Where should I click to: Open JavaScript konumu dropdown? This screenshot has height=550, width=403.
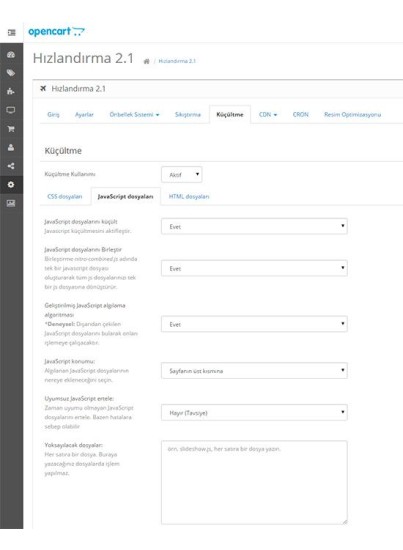[x=254, y=370]
